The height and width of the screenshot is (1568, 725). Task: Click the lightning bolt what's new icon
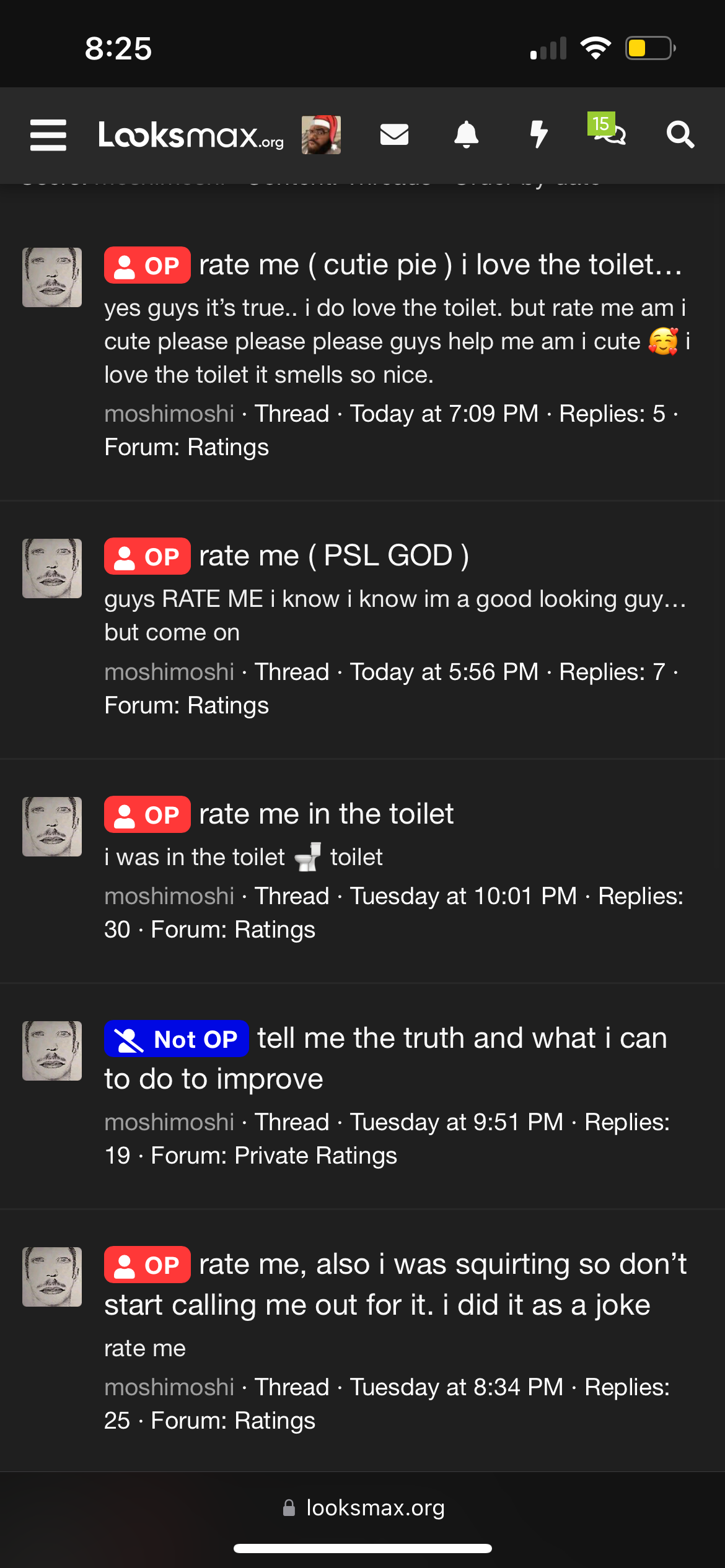(x=539, y=134)
